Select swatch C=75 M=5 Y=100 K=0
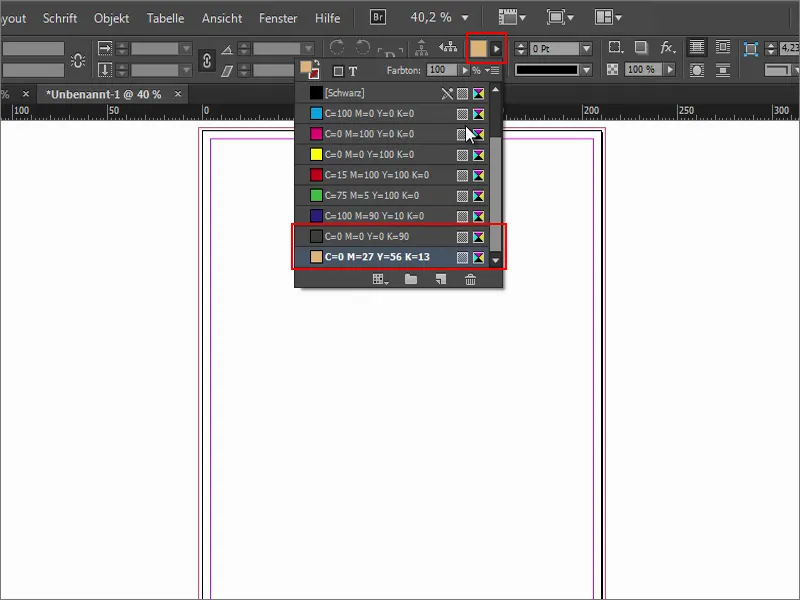This screenshot has height=600, width=800. (x=391, y=195)
